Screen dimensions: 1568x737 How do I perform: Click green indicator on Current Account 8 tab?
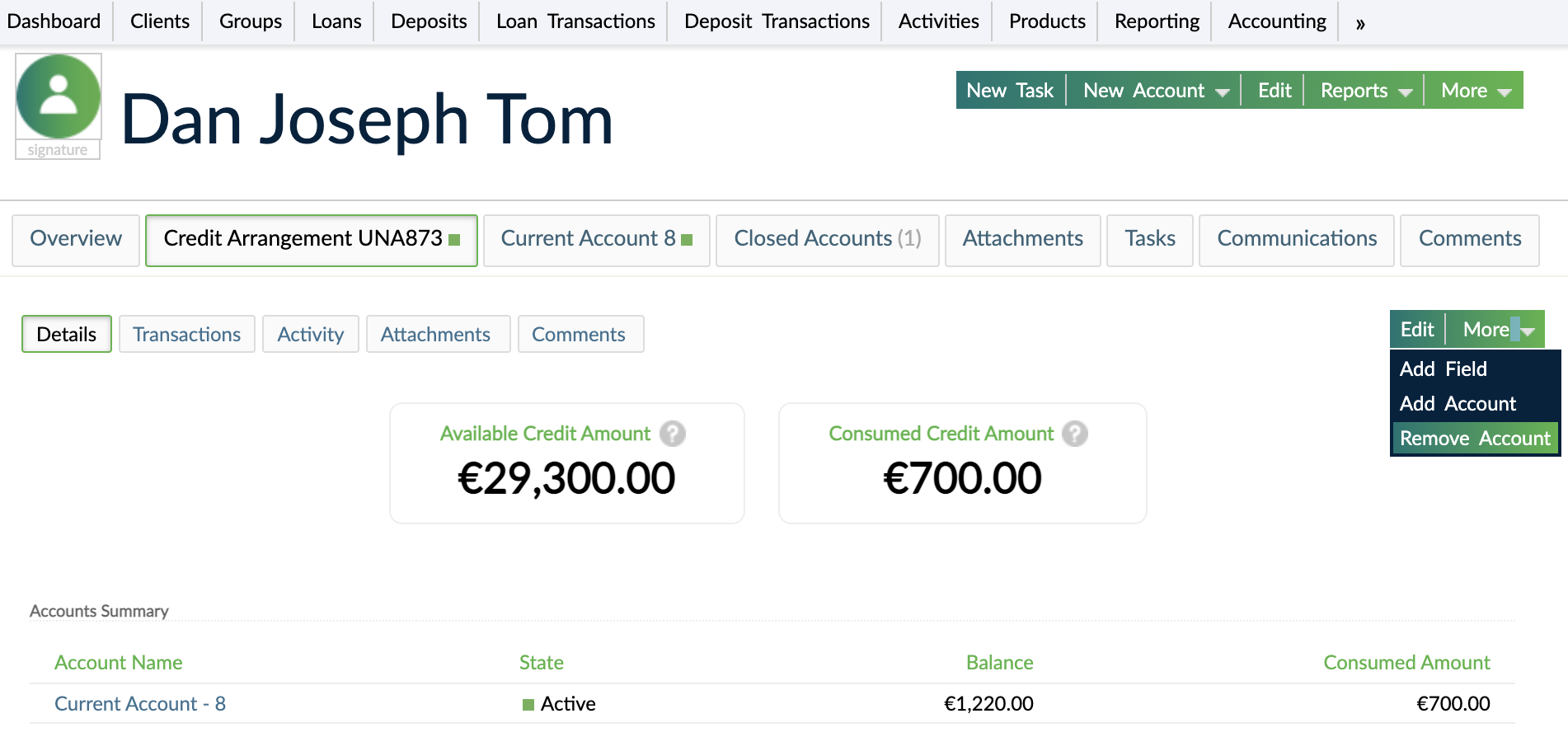(x=687, y=239)
